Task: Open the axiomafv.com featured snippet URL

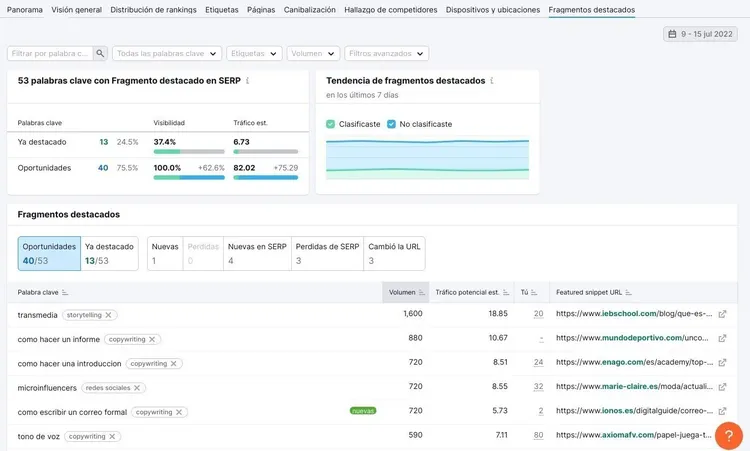Action: pyautogui.click(x=634, y=435)
